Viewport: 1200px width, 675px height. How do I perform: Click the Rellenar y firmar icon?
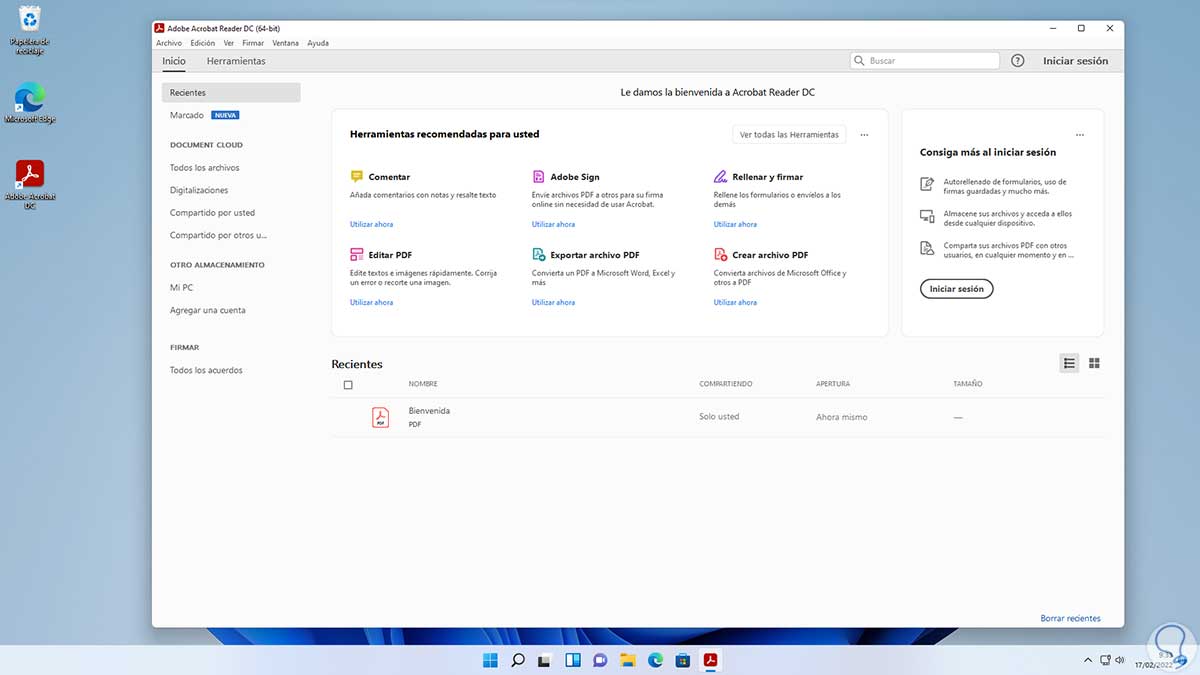[720, 176]
